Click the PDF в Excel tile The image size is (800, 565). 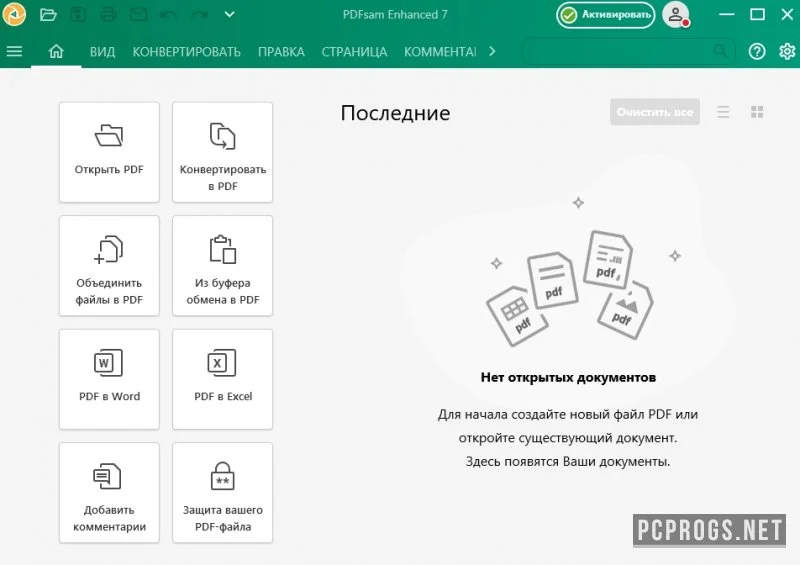click(222, 379)
